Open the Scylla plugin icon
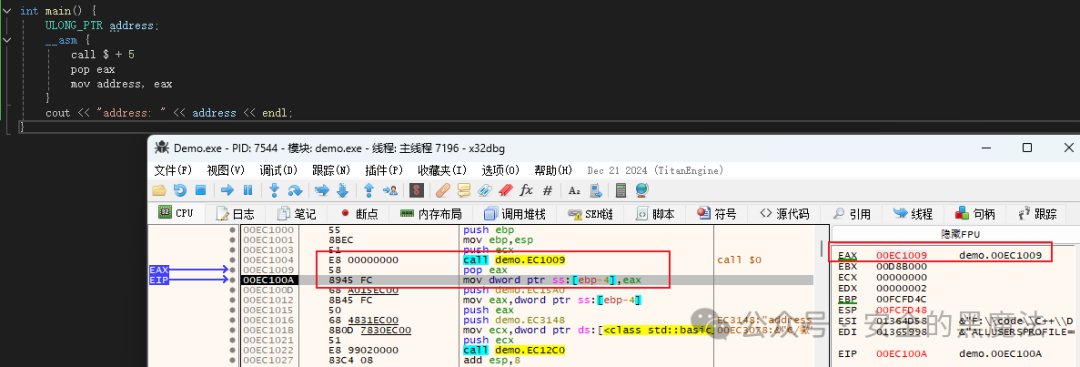1080x367 pixels. click(416, 190)
